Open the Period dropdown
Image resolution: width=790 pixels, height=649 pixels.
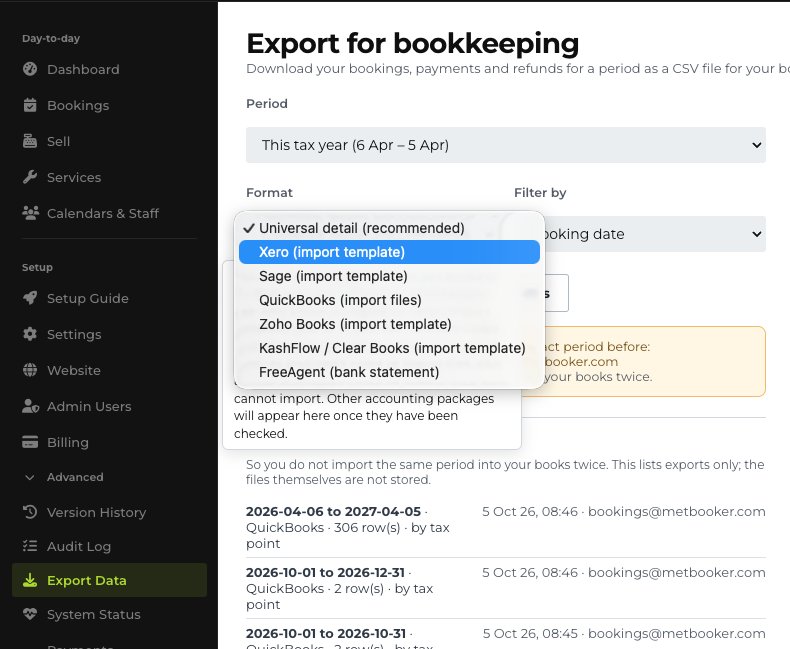tap(506, 145)
